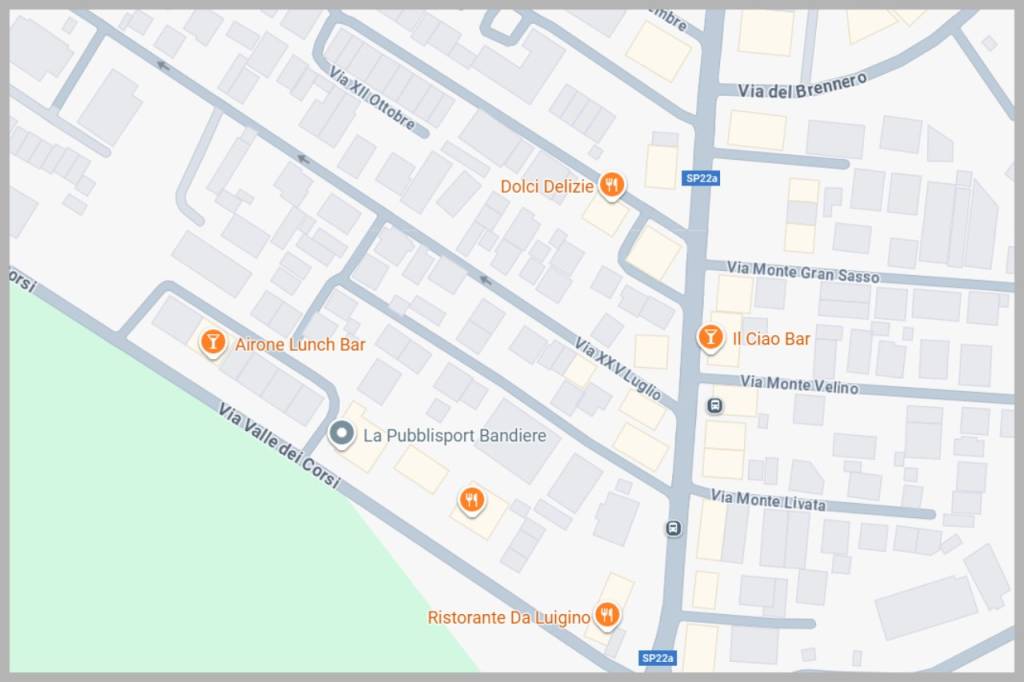Select the Airone Lunch Bar cocktail marker
Viewport: 1024px width, 682px height.
click(212, 342)
